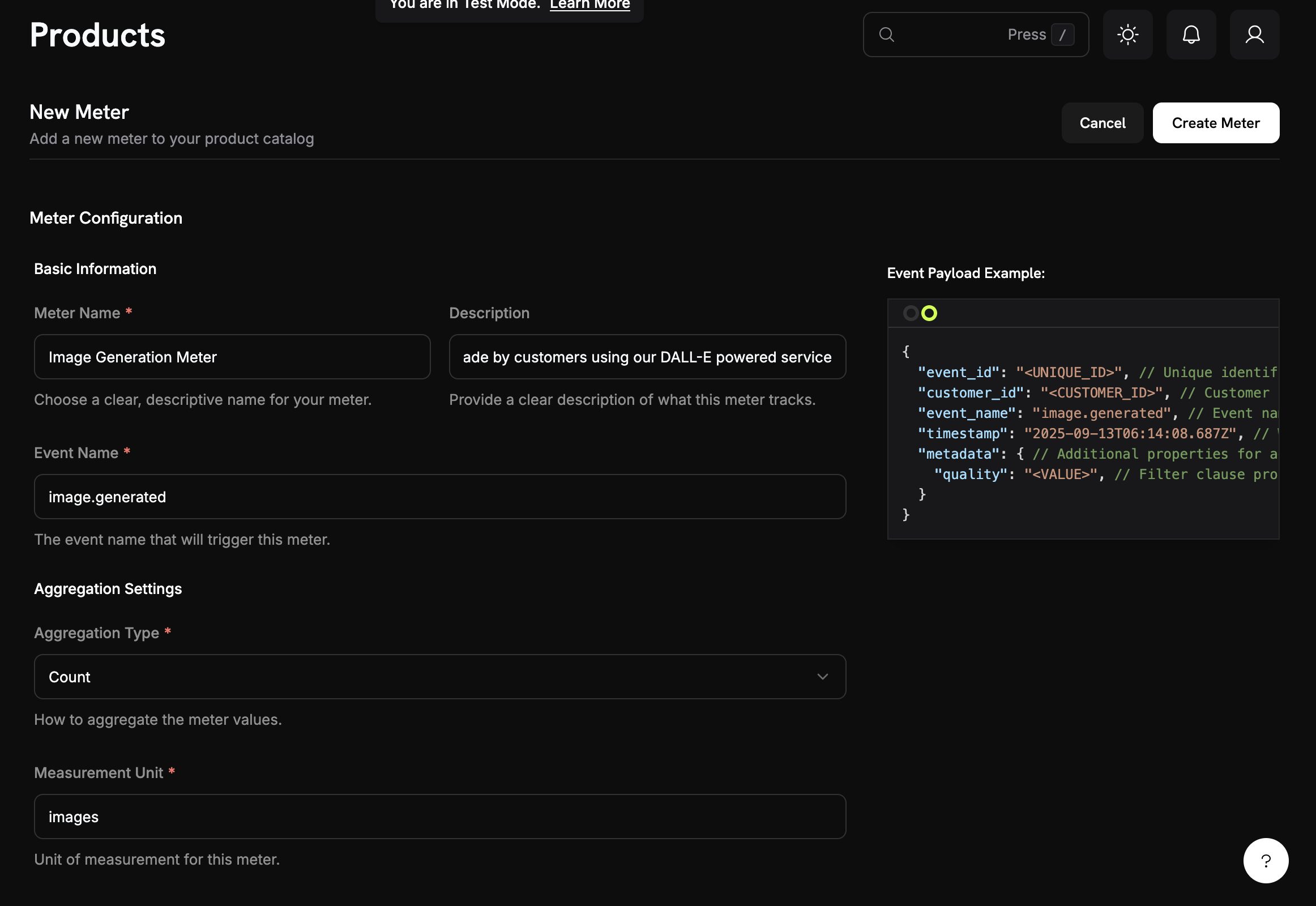Viewport: 1316px width, 906px height.
Task: Click the Cancel button
Action: click(1102, 123)
